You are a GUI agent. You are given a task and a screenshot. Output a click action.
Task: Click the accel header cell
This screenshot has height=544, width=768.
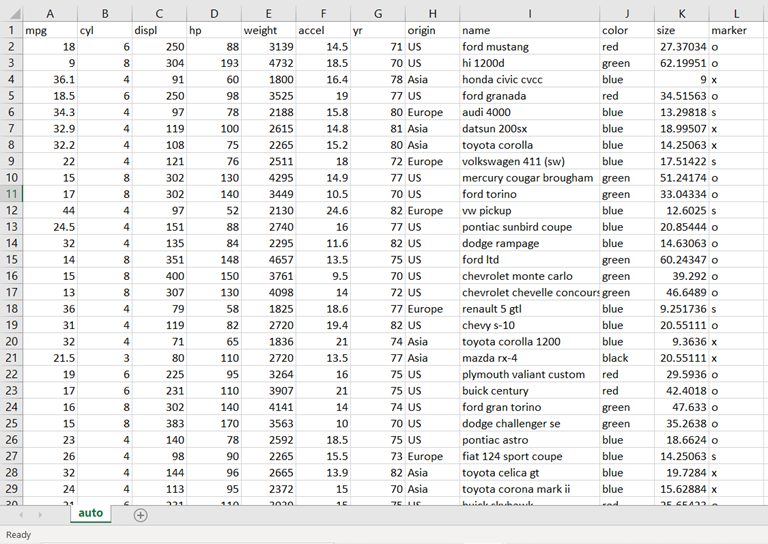[323, 30]
